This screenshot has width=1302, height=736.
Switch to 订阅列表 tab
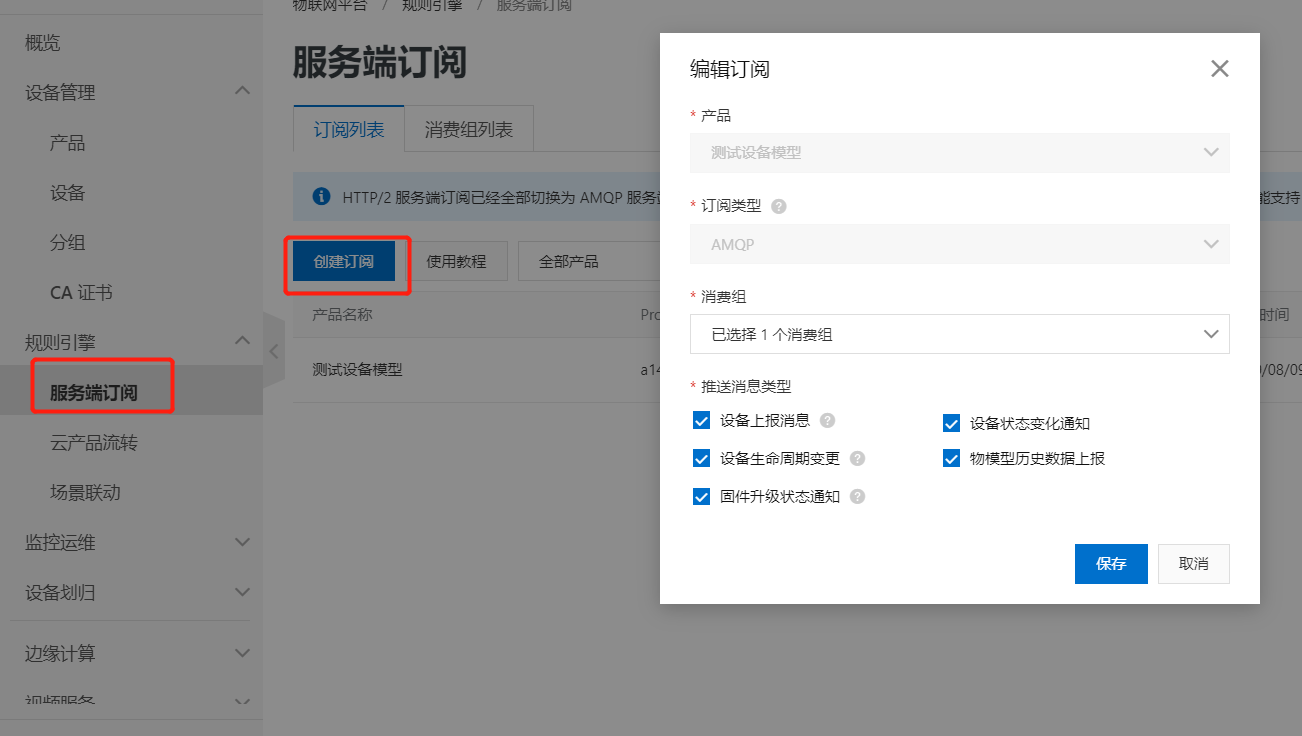348,130
